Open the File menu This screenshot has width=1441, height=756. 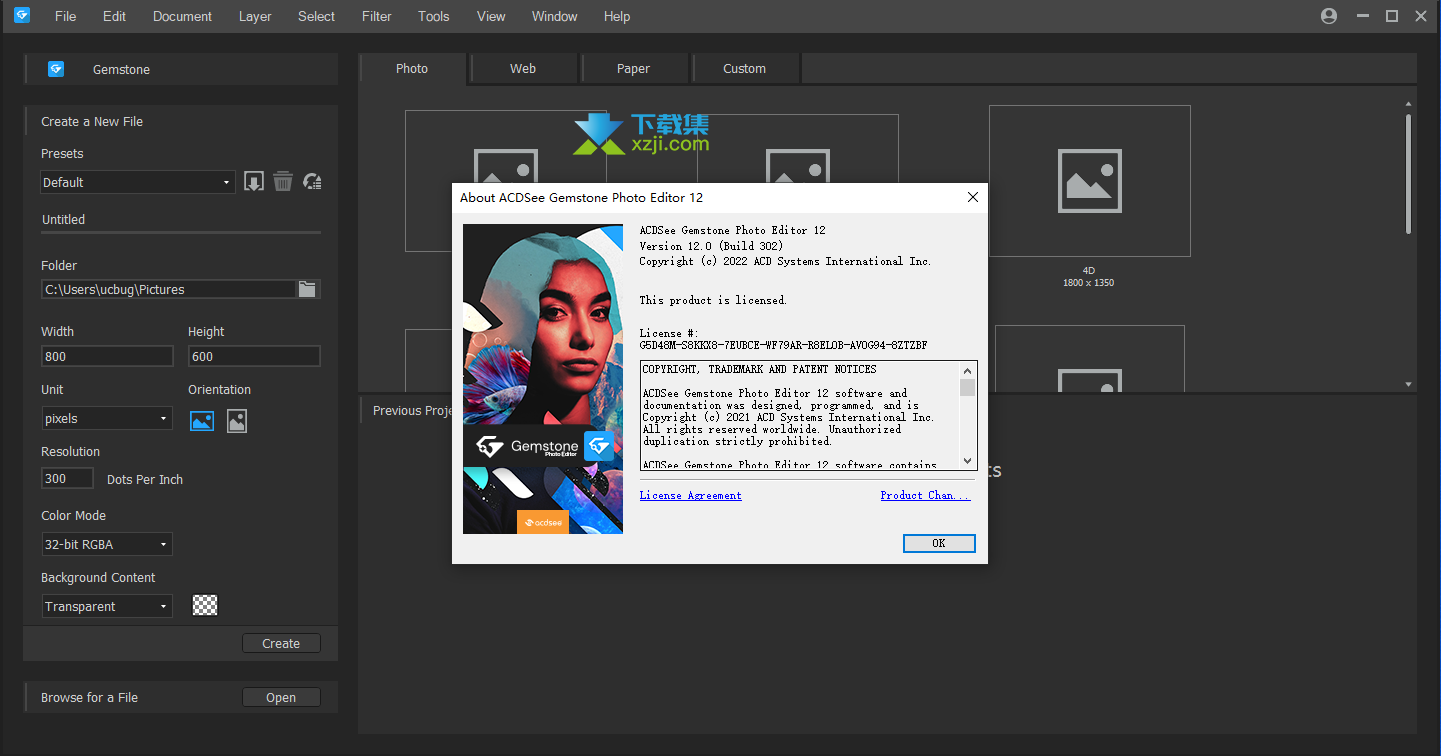point(65,16)
